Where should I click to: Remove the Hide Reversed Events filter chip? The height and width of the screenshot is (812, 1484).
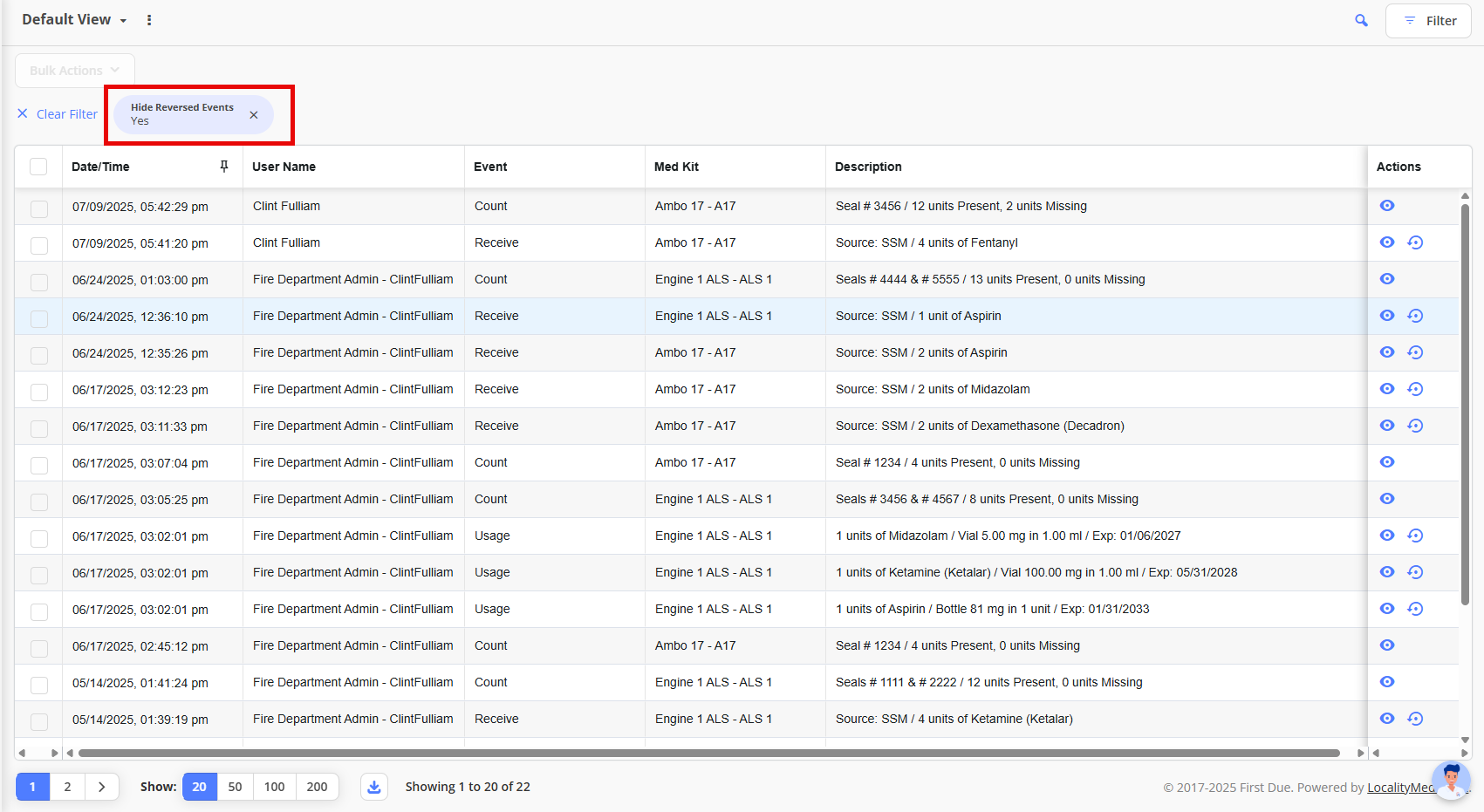point(254,115)
